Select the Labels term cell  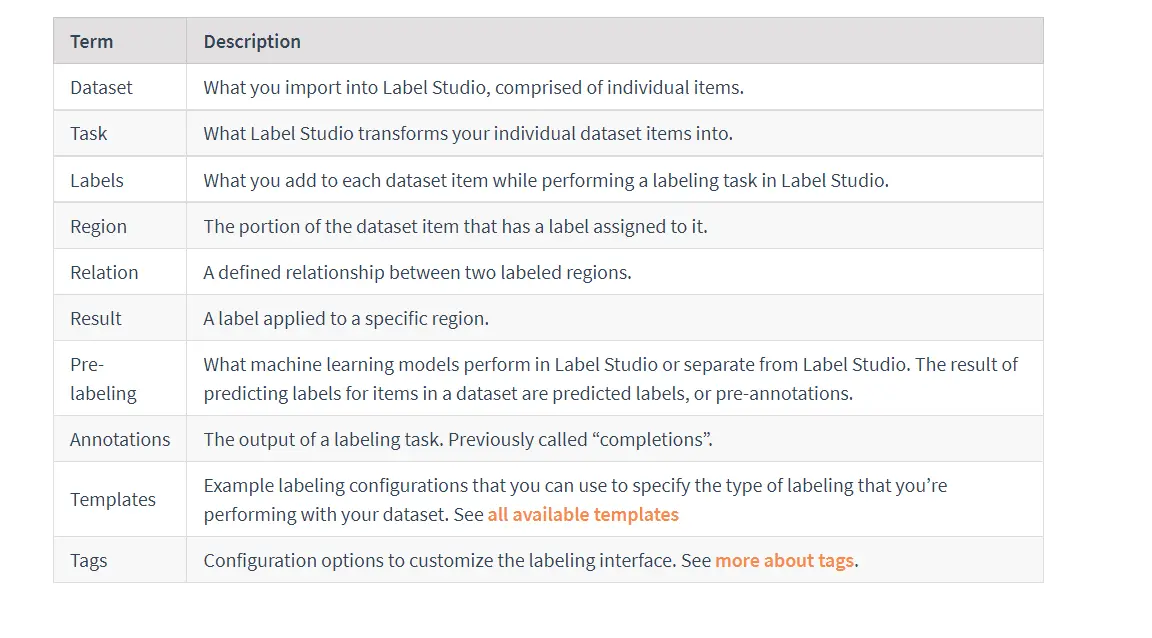[x=120, y=180]
